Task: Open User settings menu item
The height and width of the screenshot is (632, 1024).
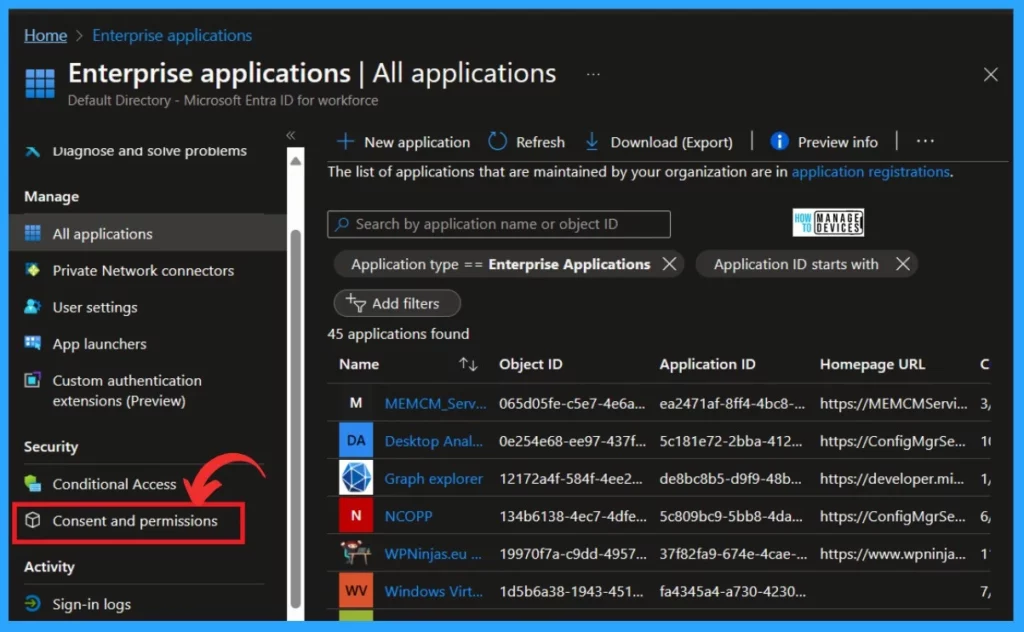Action: click(x=95, y=307)
